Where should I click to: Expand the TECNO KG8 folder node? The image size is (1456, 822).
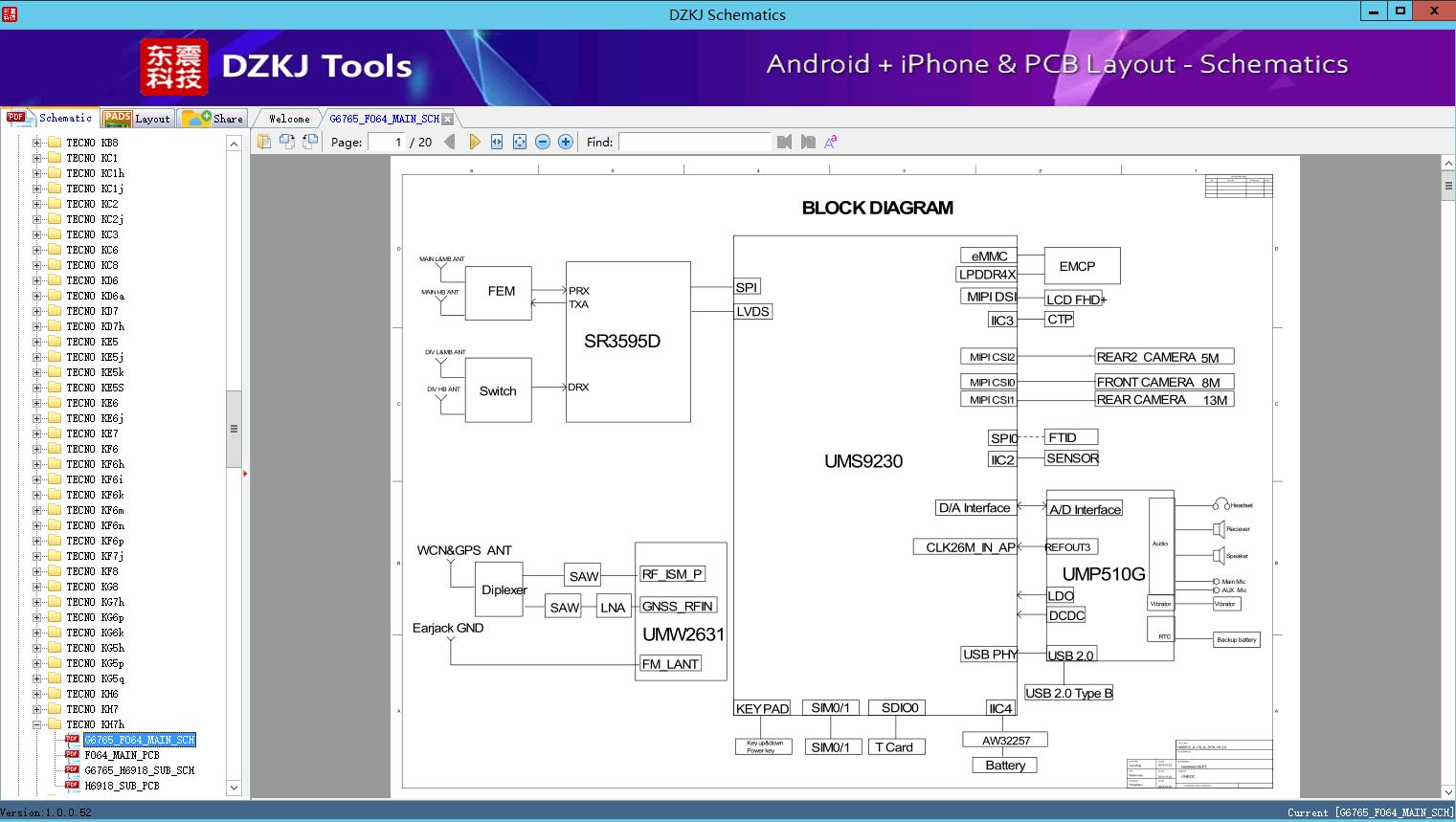pos(36,587)
